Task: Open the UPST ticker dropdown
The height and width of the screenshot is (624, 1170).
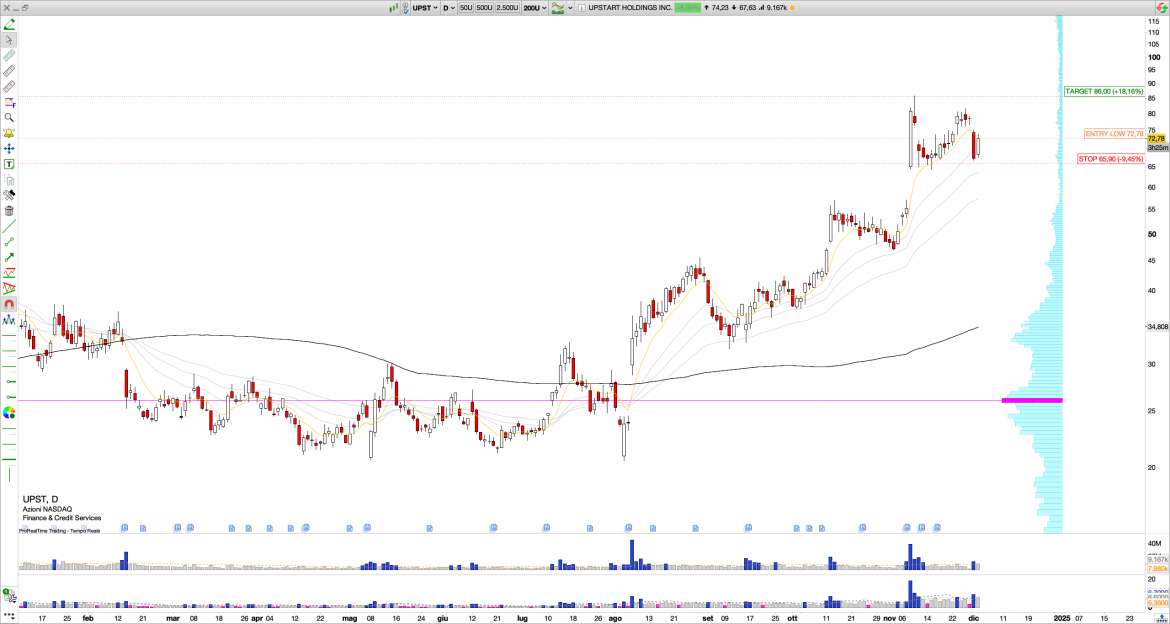Action: coord(424,8)
